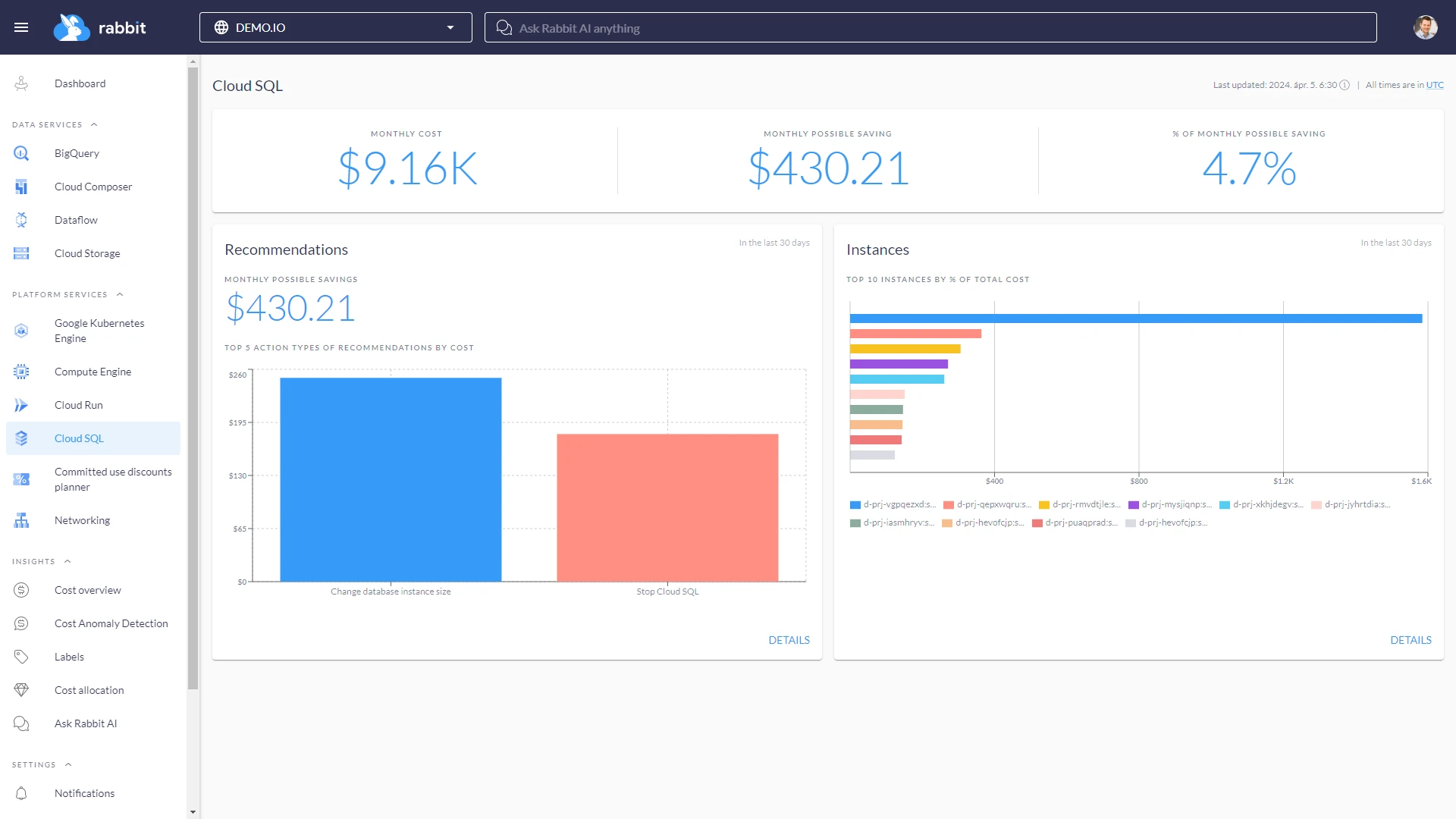Open the hamburger navigation menu
Viewport: 1456px width, 819px height.
point(22,27)
